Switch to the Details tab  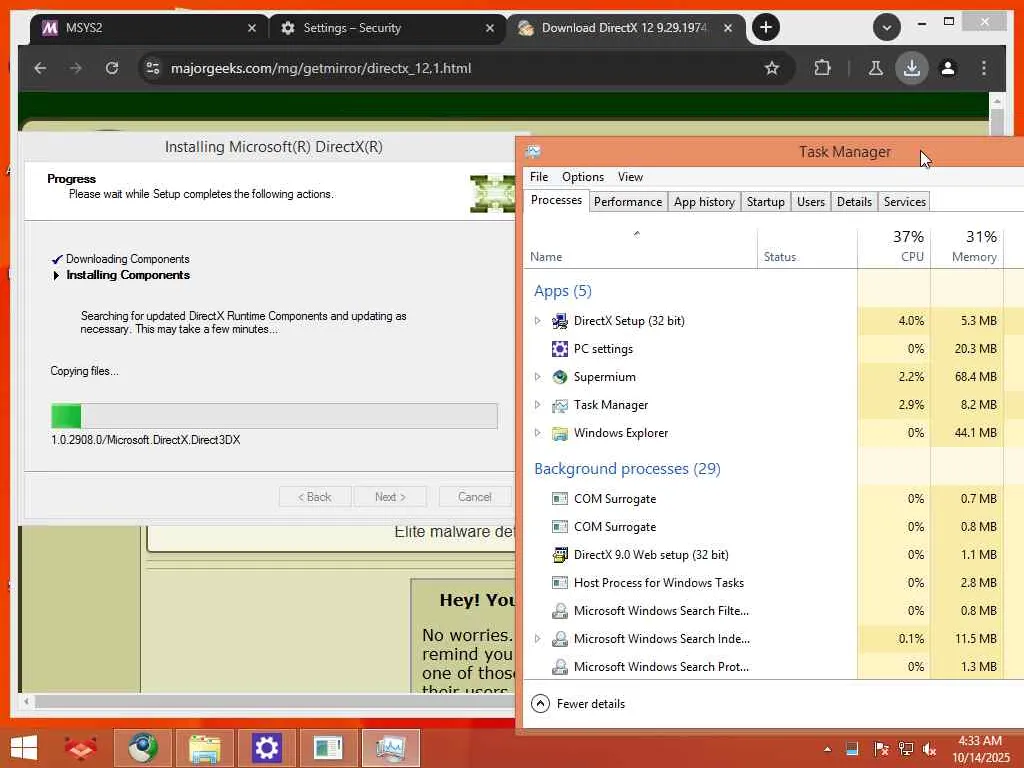[854, 202]
